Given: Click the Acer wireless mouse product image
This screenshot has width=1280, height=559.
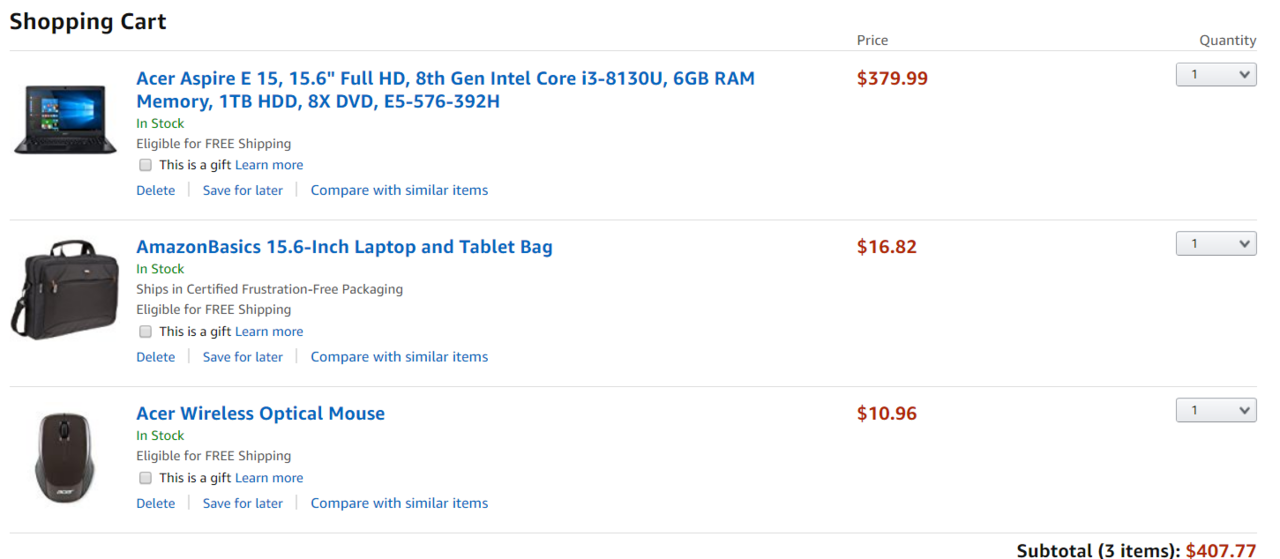Looking at the screenshot, I should pyautogui.click(x=64, y=457).
